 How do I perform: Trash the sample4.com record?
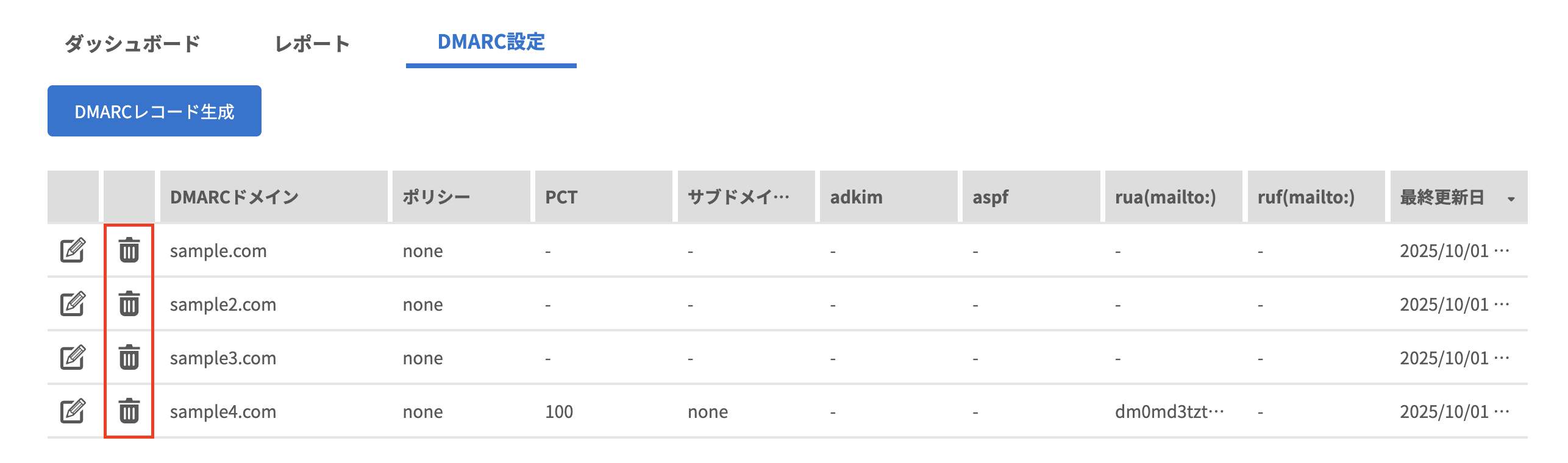(129, 411)
